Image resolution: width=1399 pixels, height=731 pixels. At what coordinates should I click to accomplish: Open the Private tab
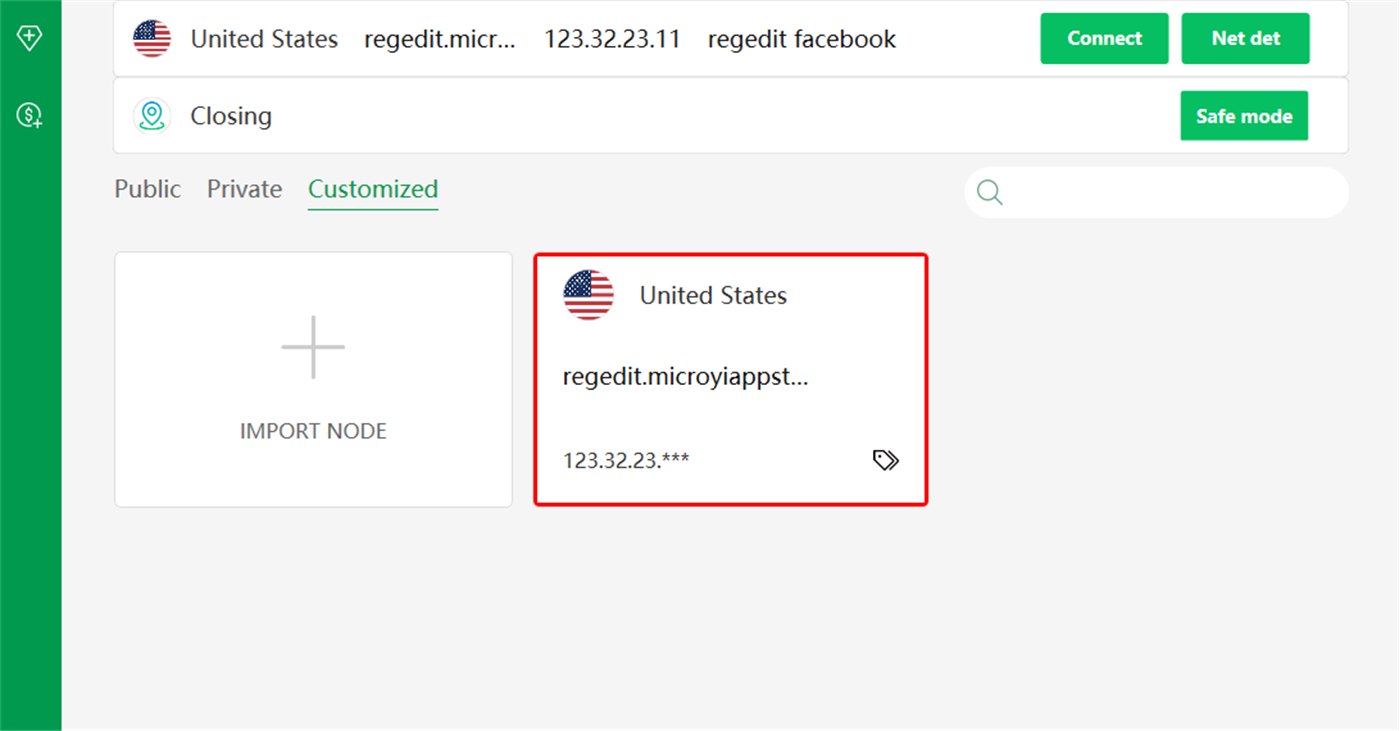(244, 189)
